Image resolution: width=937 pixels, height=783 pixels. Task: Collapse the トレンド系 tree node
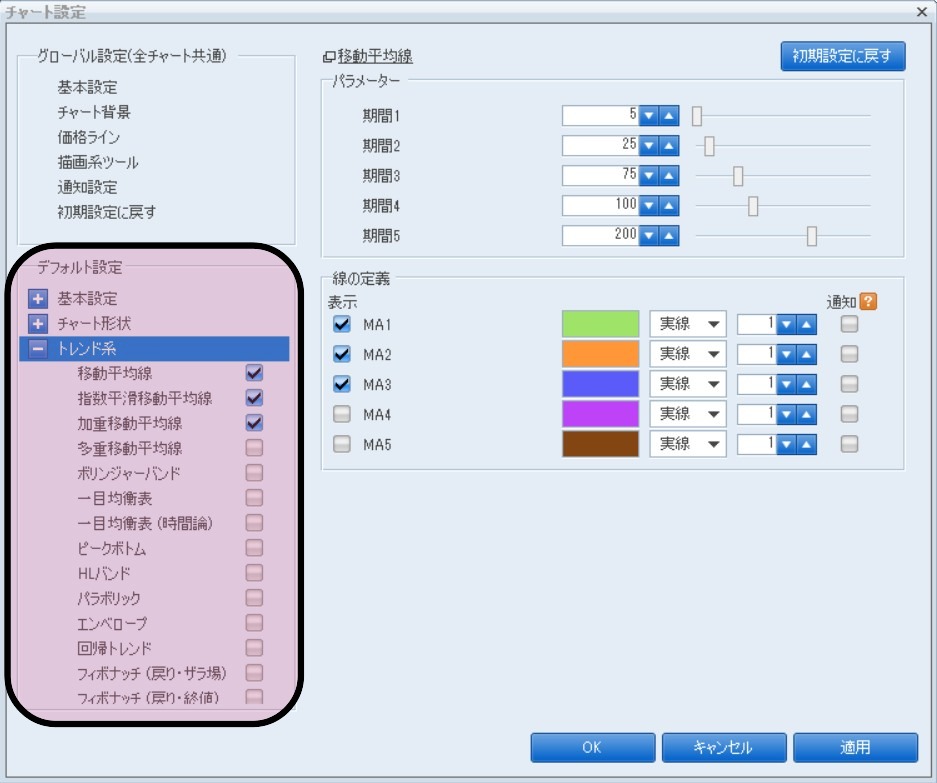point(39,349)
